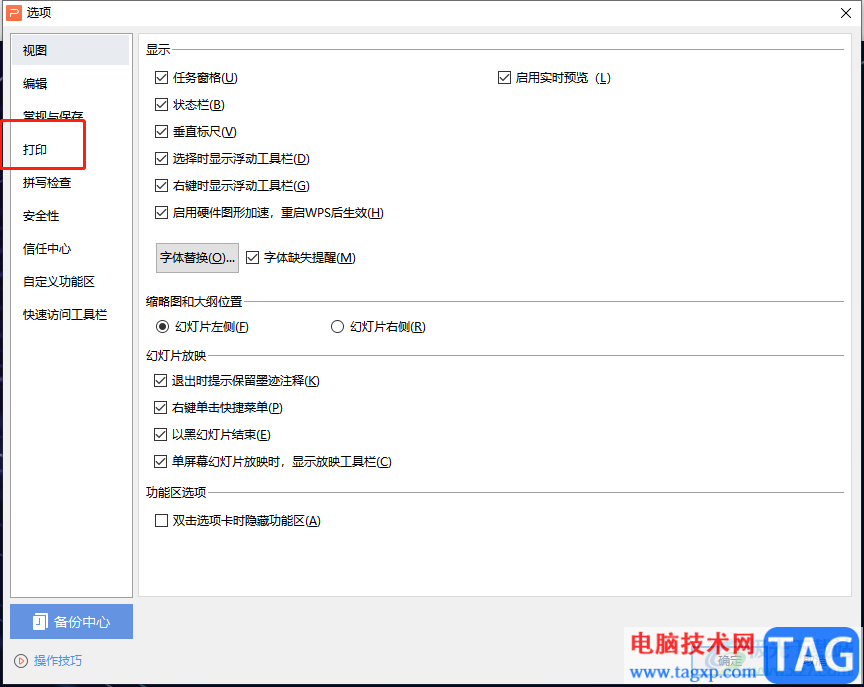
Task: Click the 字体替换(O)... button
Action: [197, 258]
